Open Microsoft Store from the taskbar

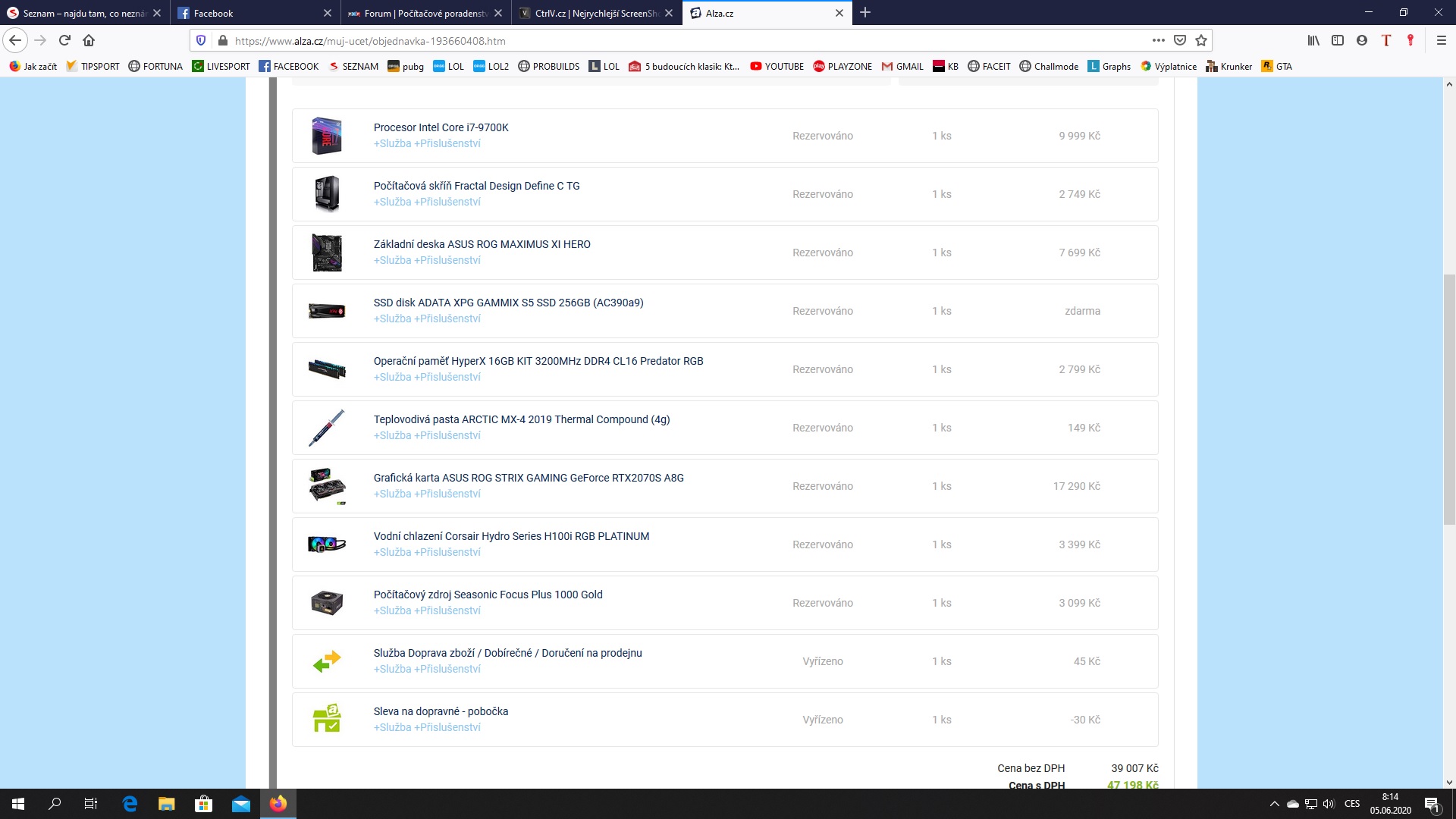coord(203,804)
